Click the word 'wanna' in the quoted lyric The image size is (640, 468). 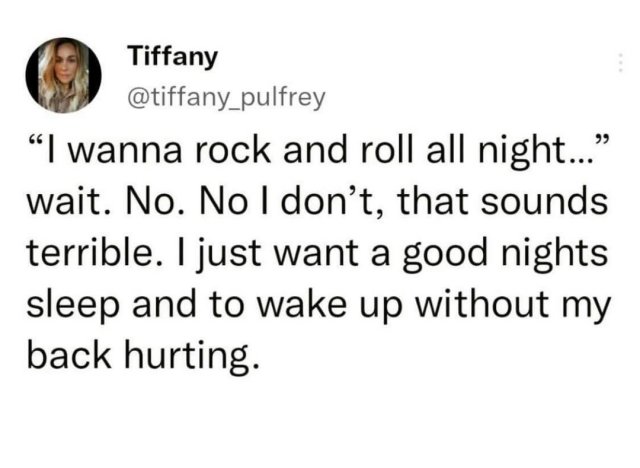[124, 153]
